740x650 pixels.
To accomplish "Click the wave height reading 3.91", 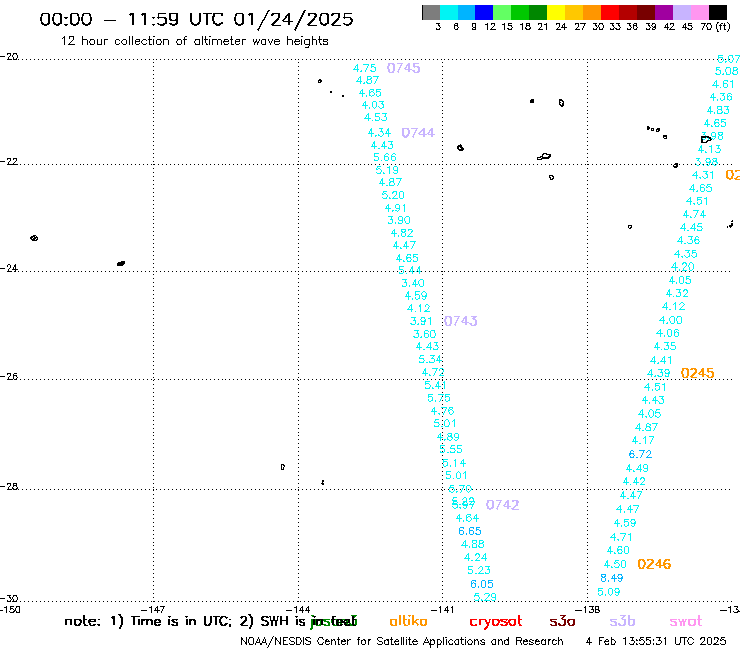I will pos(421,321).
